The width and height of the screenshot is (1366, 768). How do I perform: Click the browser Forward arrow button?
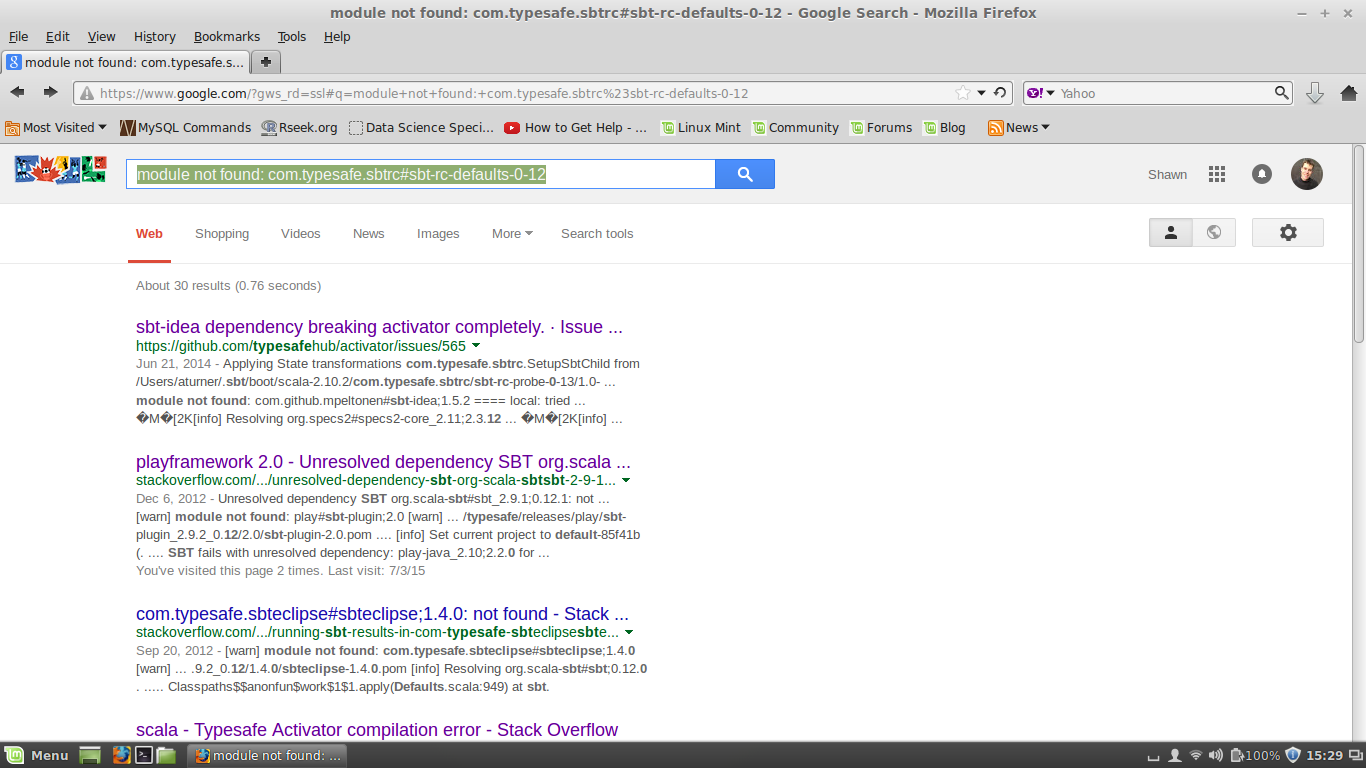pos(50,93)
